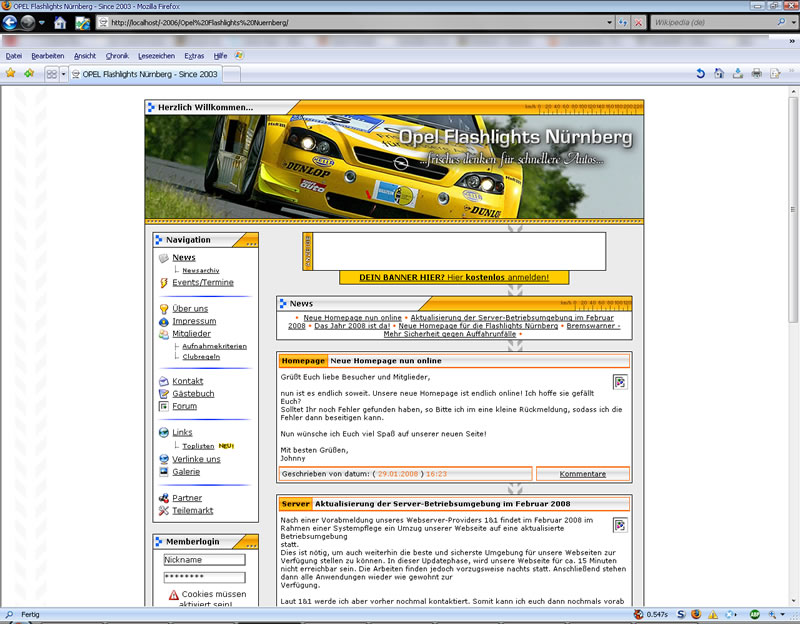Click the envelope icon beside Kontakt
The height and width of the screenshot is (624, 800).
(x=164, y=381)
